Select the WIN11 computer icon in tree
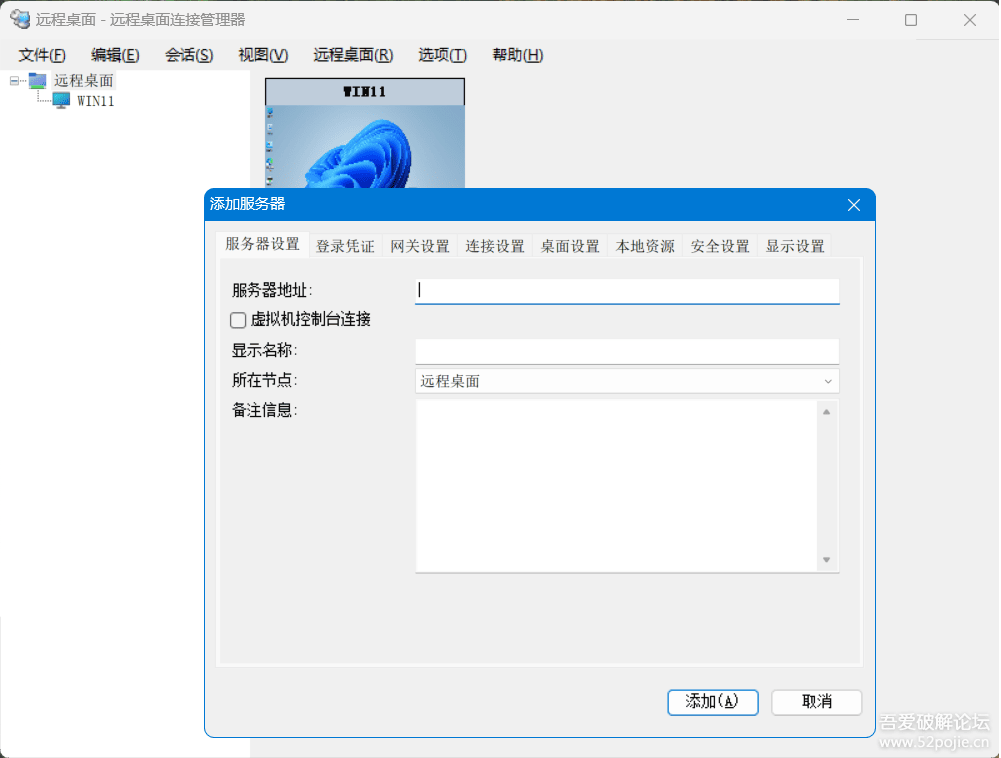The width and height of the screenshot is (1001, 758). point(62,100)
